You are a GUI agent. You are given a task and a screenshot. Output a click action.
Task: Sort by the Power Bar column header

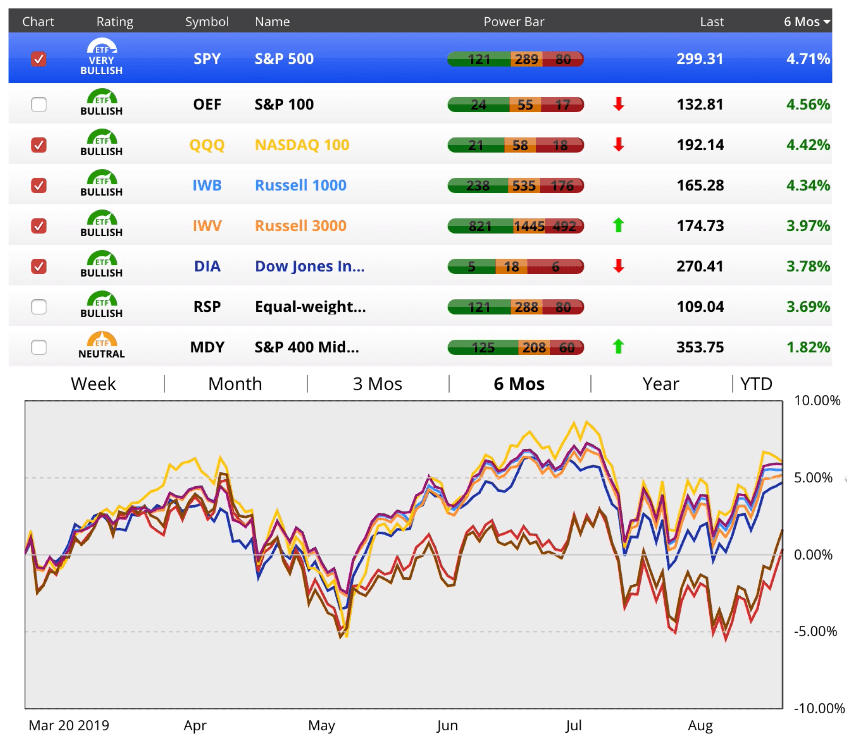pyautogui.click(x=514, y=22)
